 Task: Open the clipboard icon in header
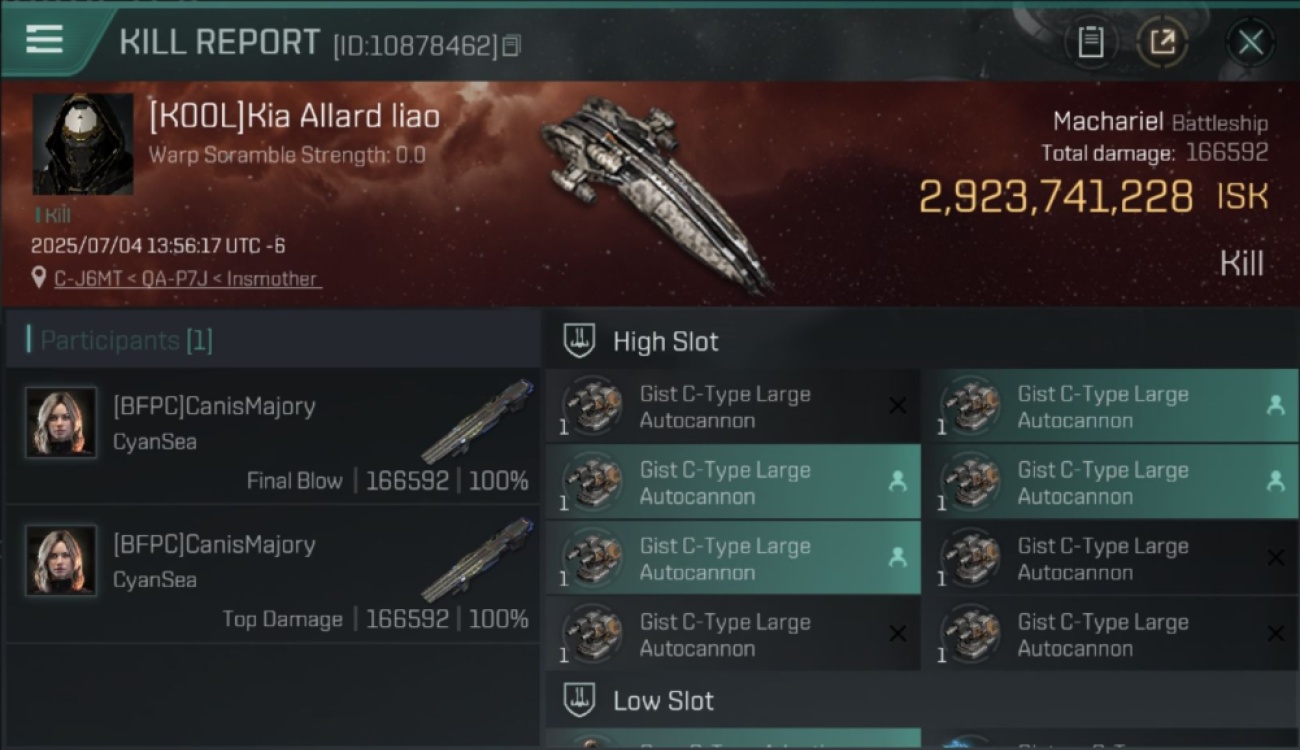click(x=1090, y=42)
